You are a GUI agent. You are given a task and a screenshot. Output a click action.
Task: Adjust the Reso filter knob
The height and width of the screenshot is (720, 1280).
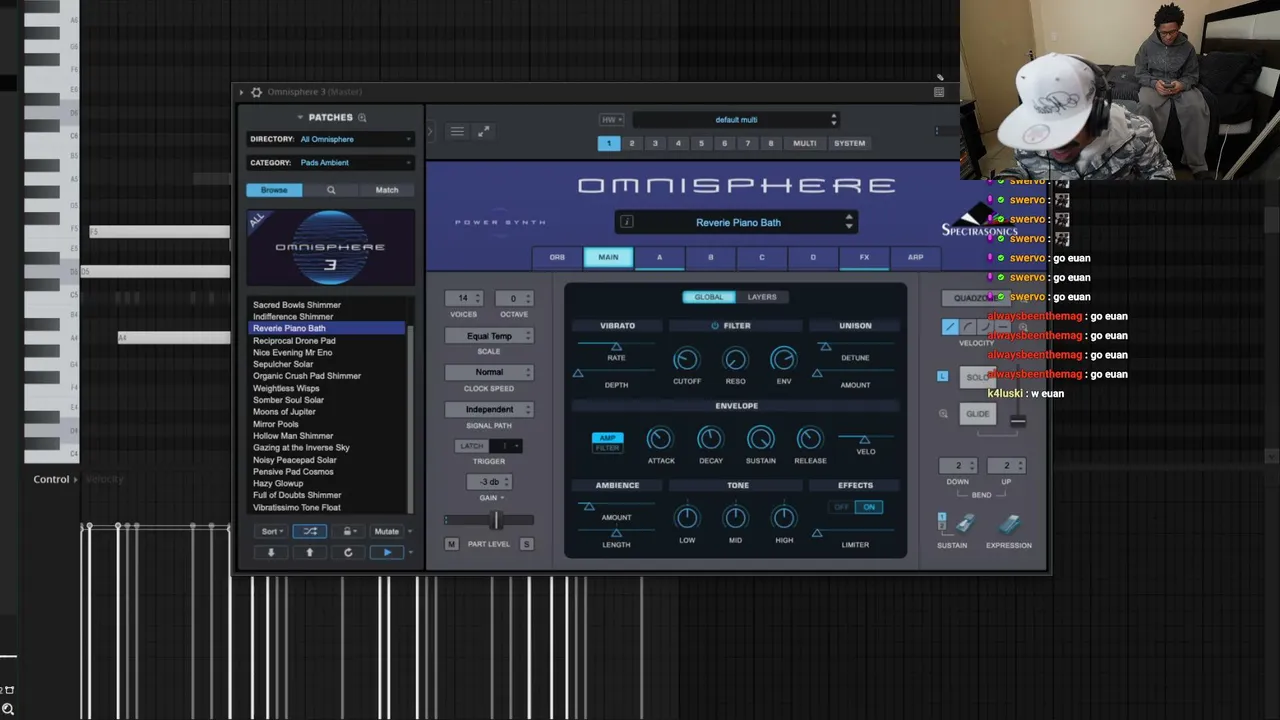[x=735, y=359]
